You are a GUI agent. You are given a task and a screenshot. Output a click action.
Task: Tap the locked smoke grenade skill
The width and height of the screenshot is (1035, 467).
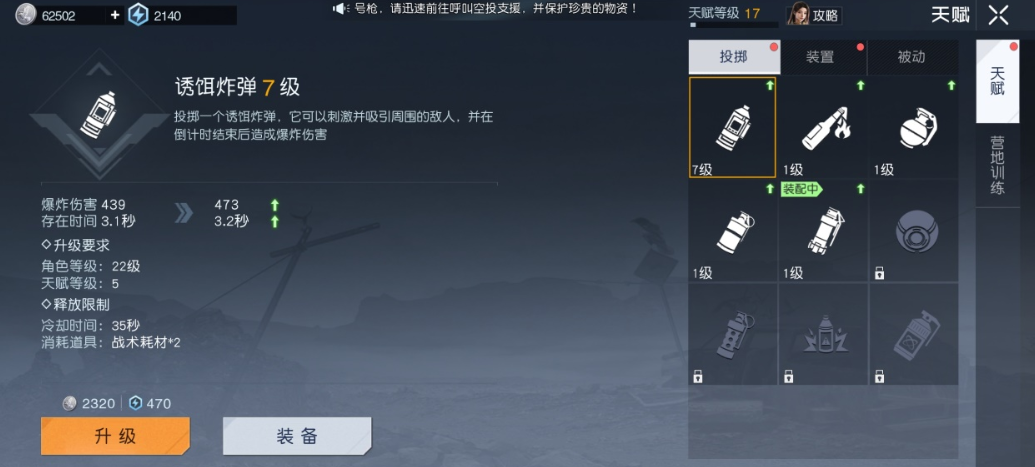733,334
